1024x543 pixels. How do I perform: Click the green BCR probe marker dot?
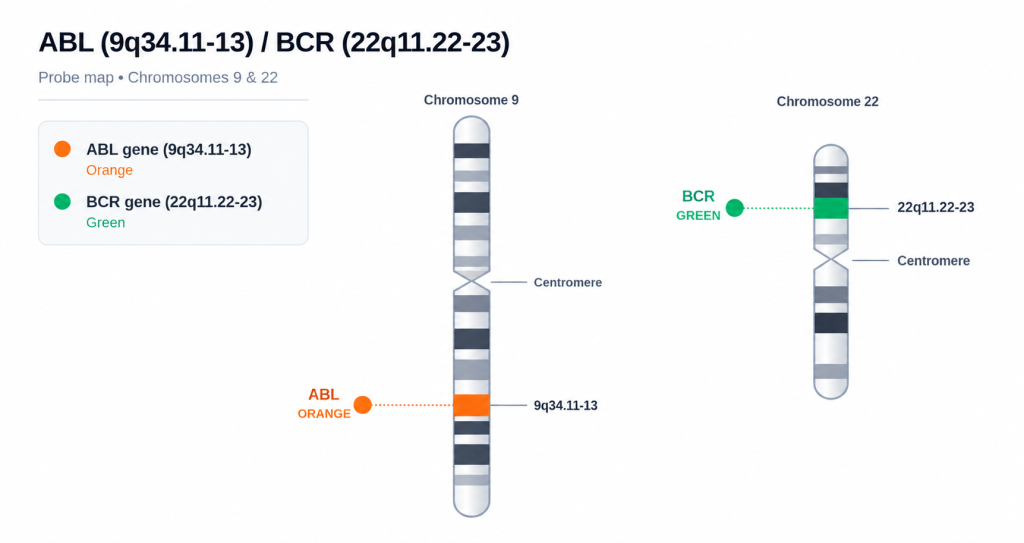coord(735,208)
